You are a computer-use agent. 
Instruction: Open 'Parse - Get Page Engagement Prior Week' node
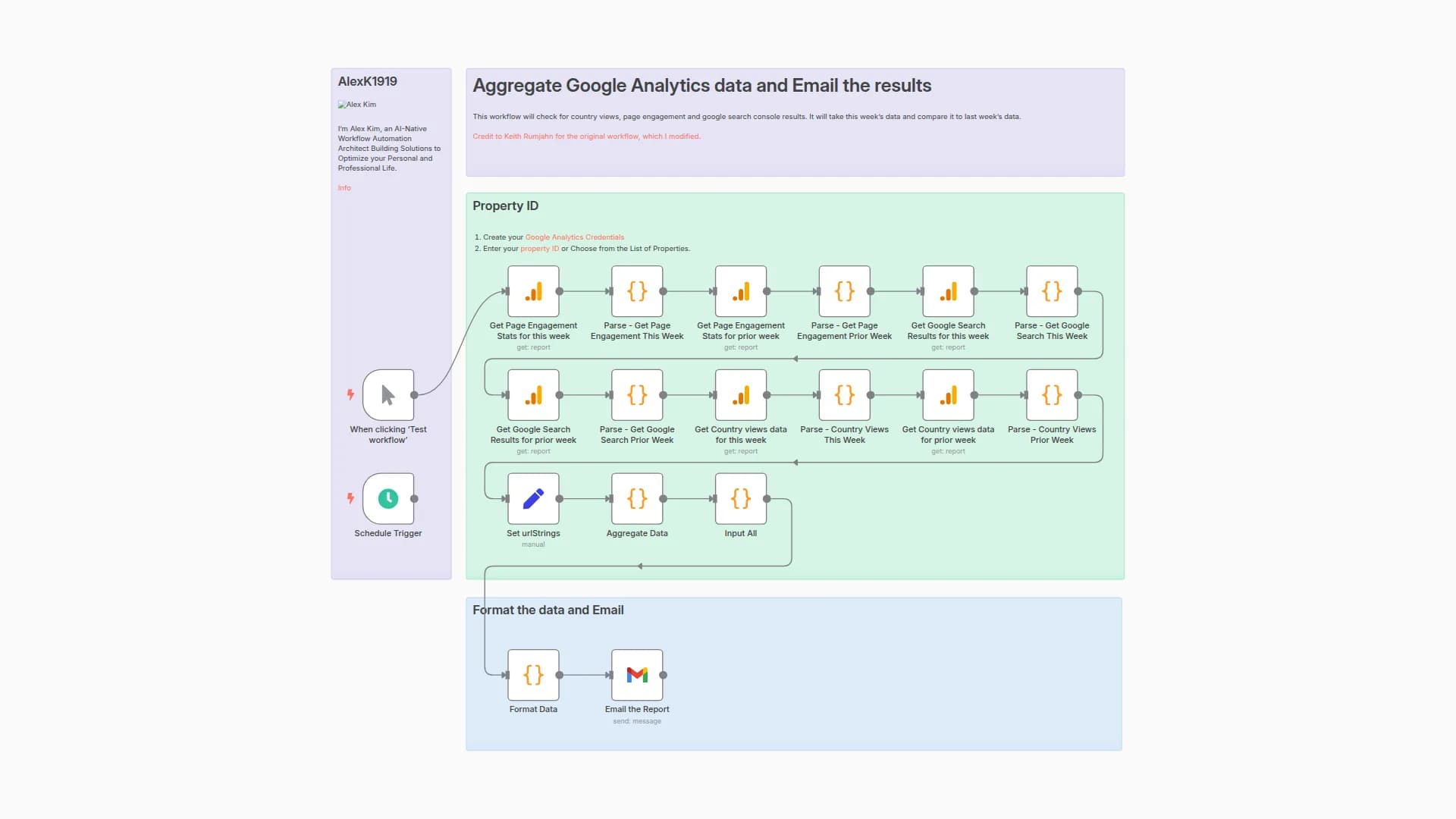tap(844, 291)
